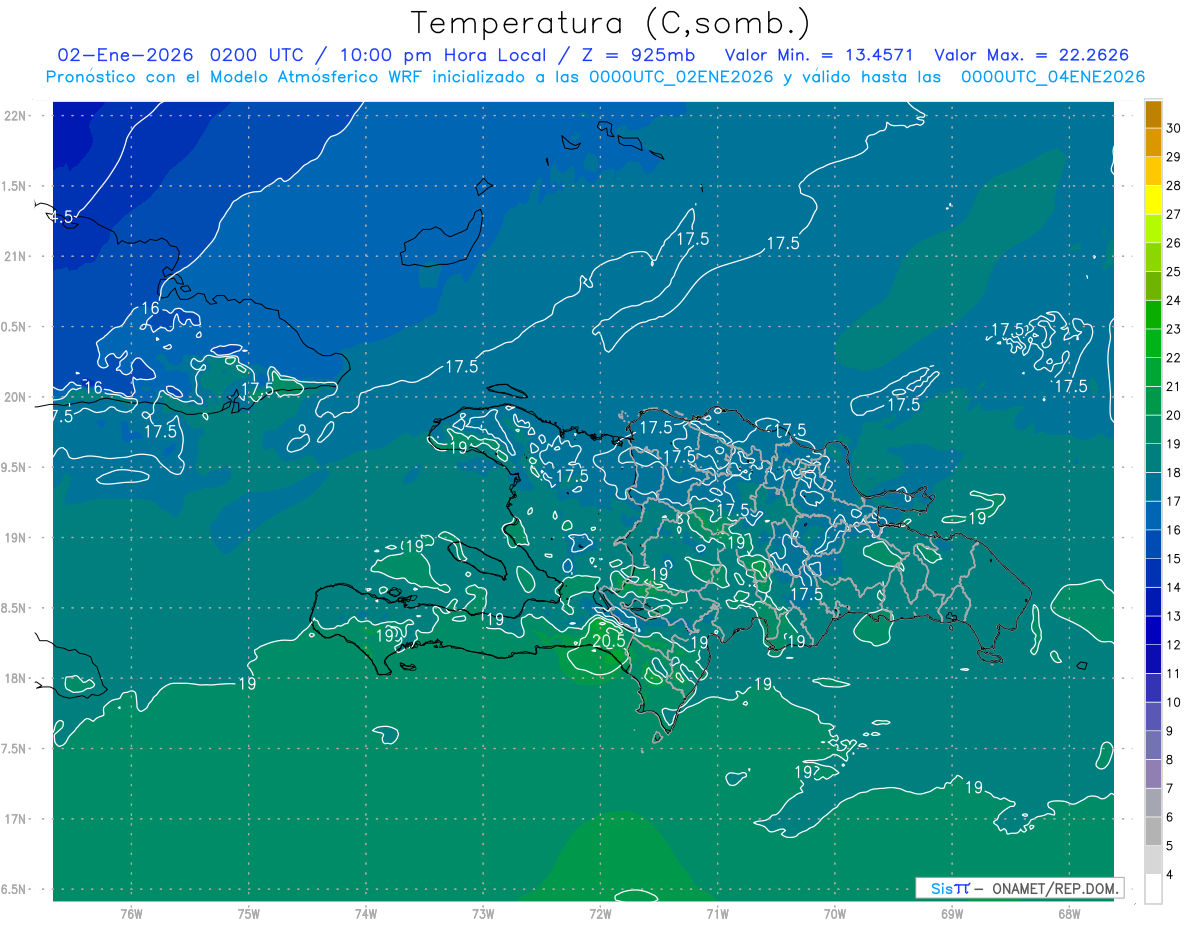Screen dimensions: 1200x927
Task: Click the 'ONAMET/REP.DOM.' credit label
Action: point(1054,888)
